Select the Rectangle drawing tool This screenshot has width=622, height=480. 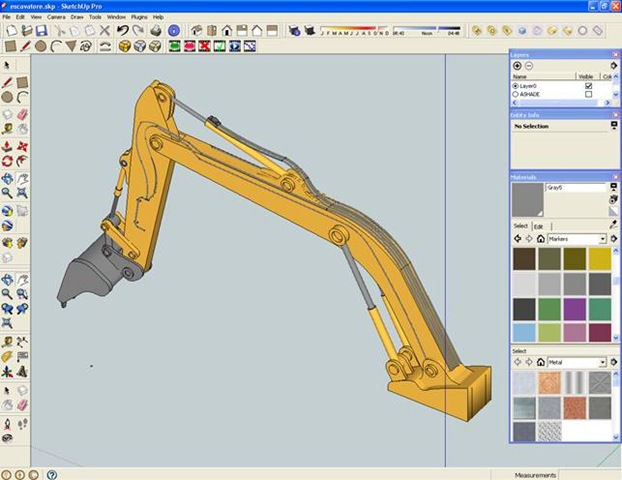pyautogui.click(x=10, y=46)
